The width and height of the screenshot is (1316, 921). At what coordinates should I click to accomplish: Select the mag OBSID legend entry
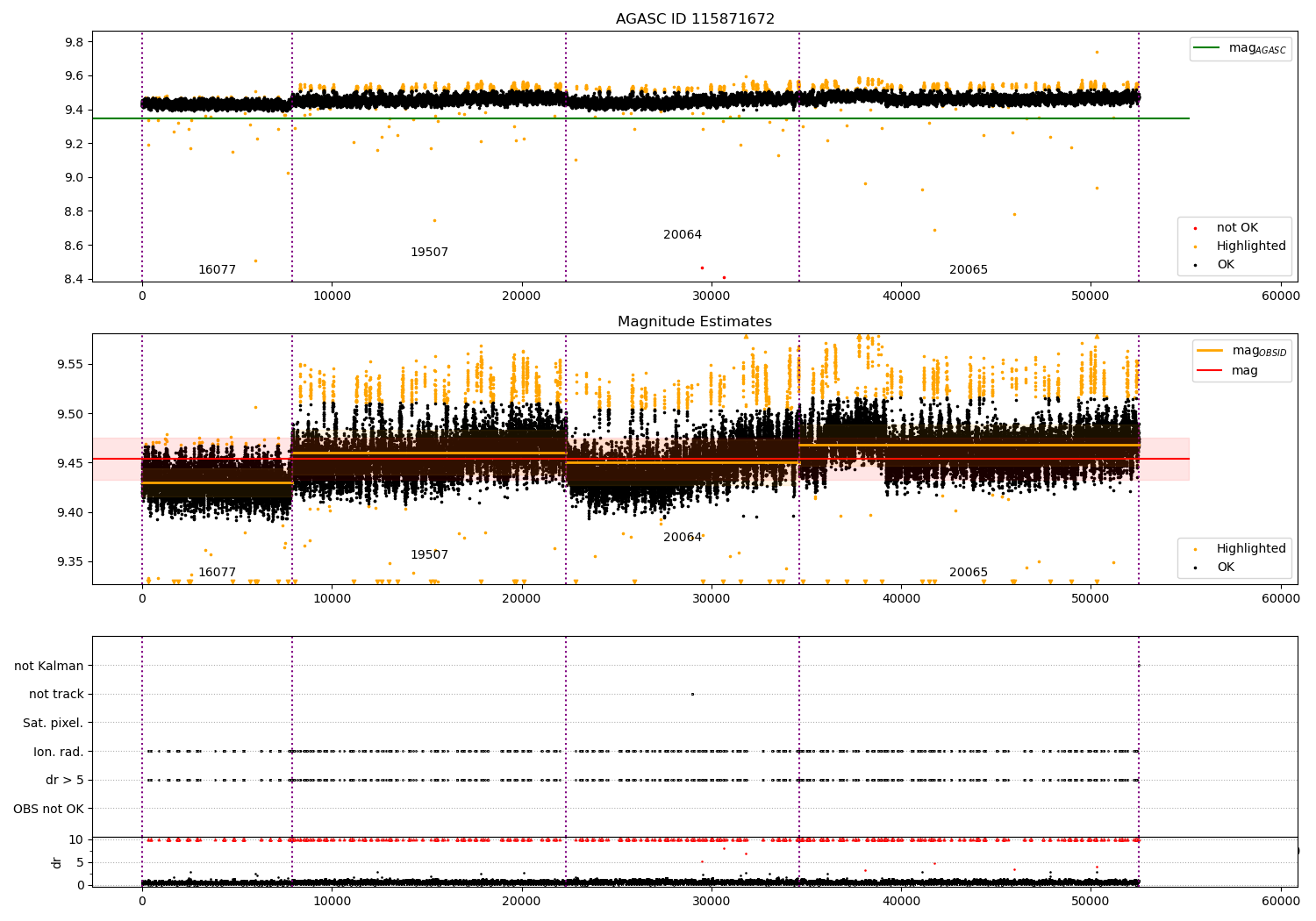tap(1242, 351)
